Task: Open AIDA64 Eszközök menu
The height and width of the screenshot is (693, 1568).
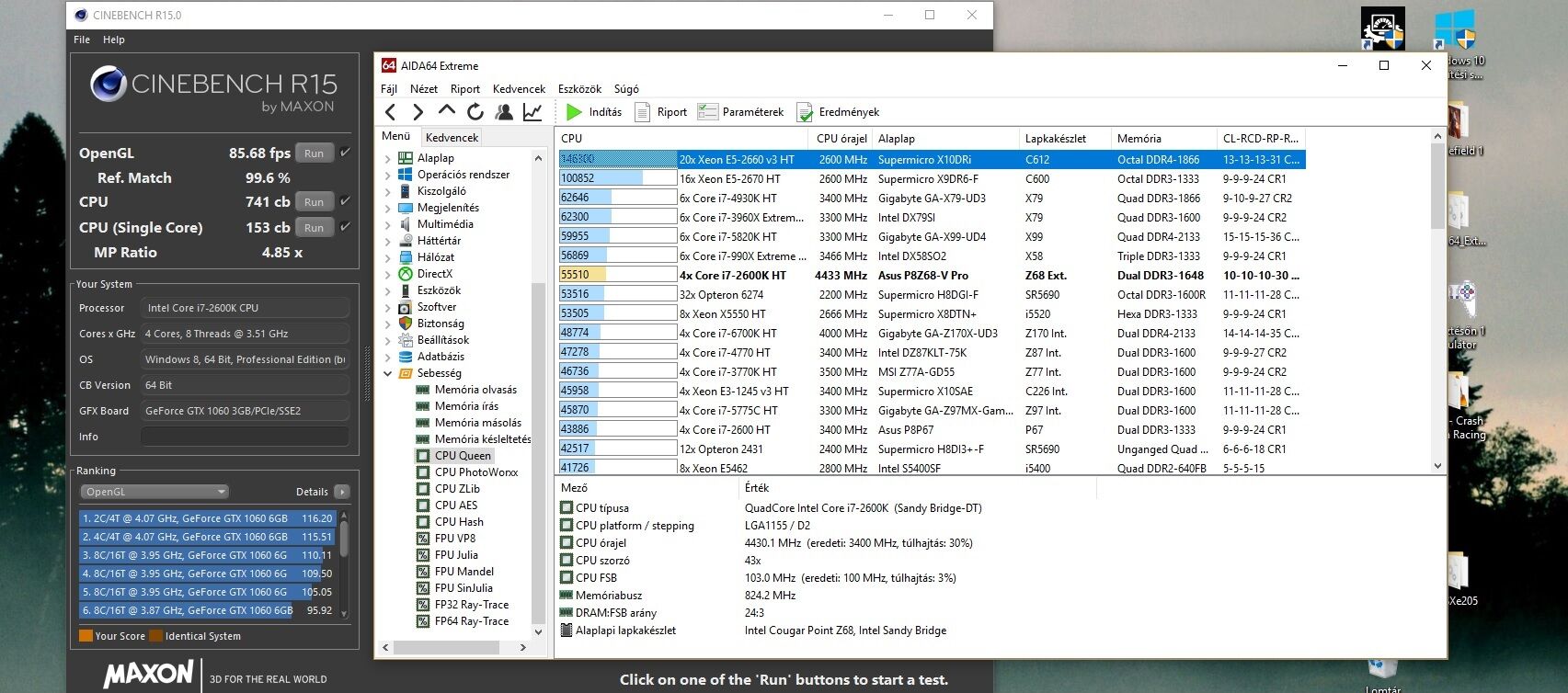Action: pyautogui.click(x=579, y=89)
